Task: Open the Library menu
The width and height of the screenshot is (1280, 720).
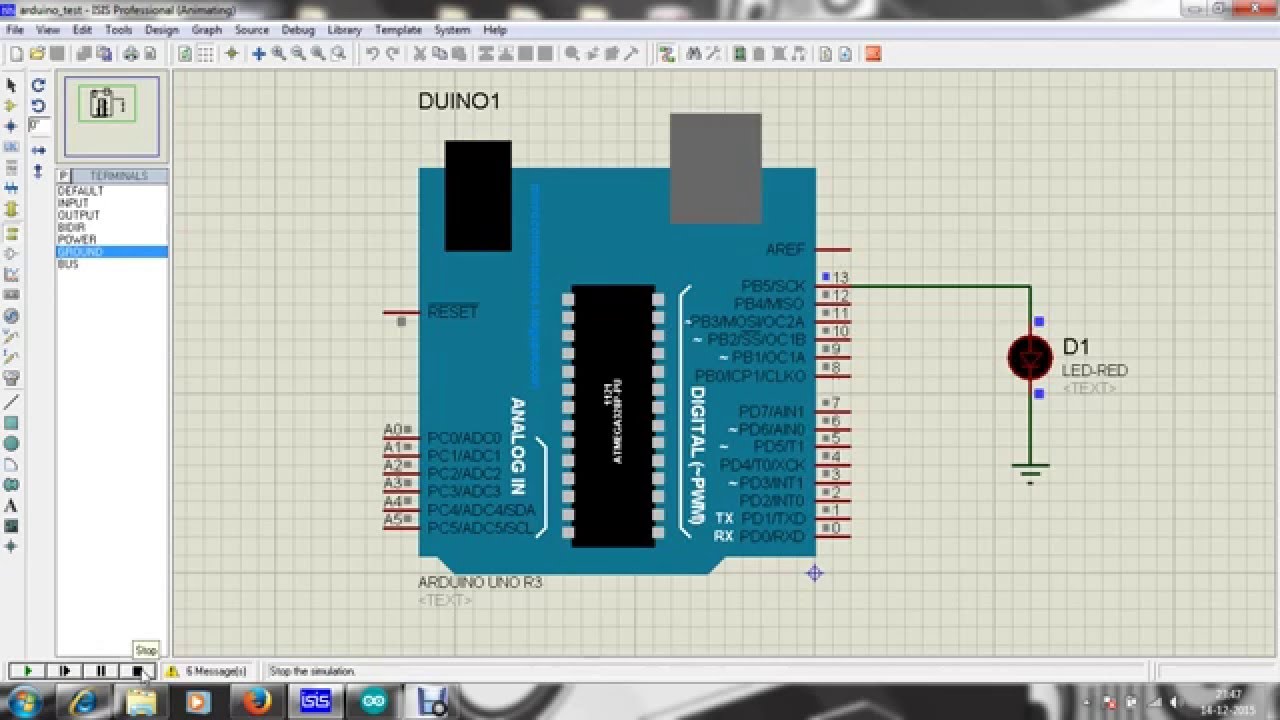Action: pos(344,30)
